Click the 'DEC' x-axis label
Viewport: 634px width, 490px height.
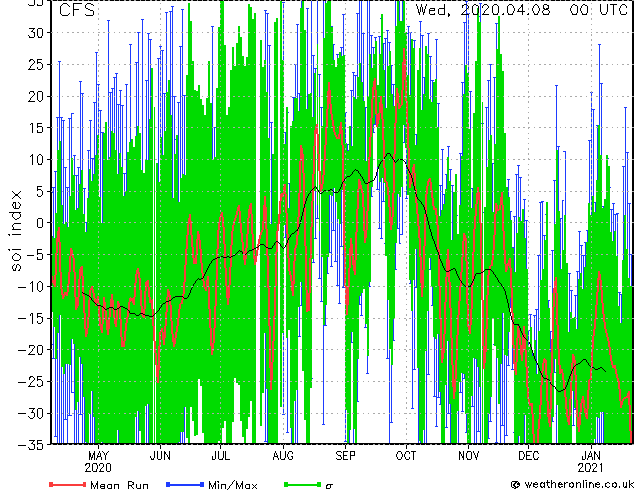(x=529, y=456)
